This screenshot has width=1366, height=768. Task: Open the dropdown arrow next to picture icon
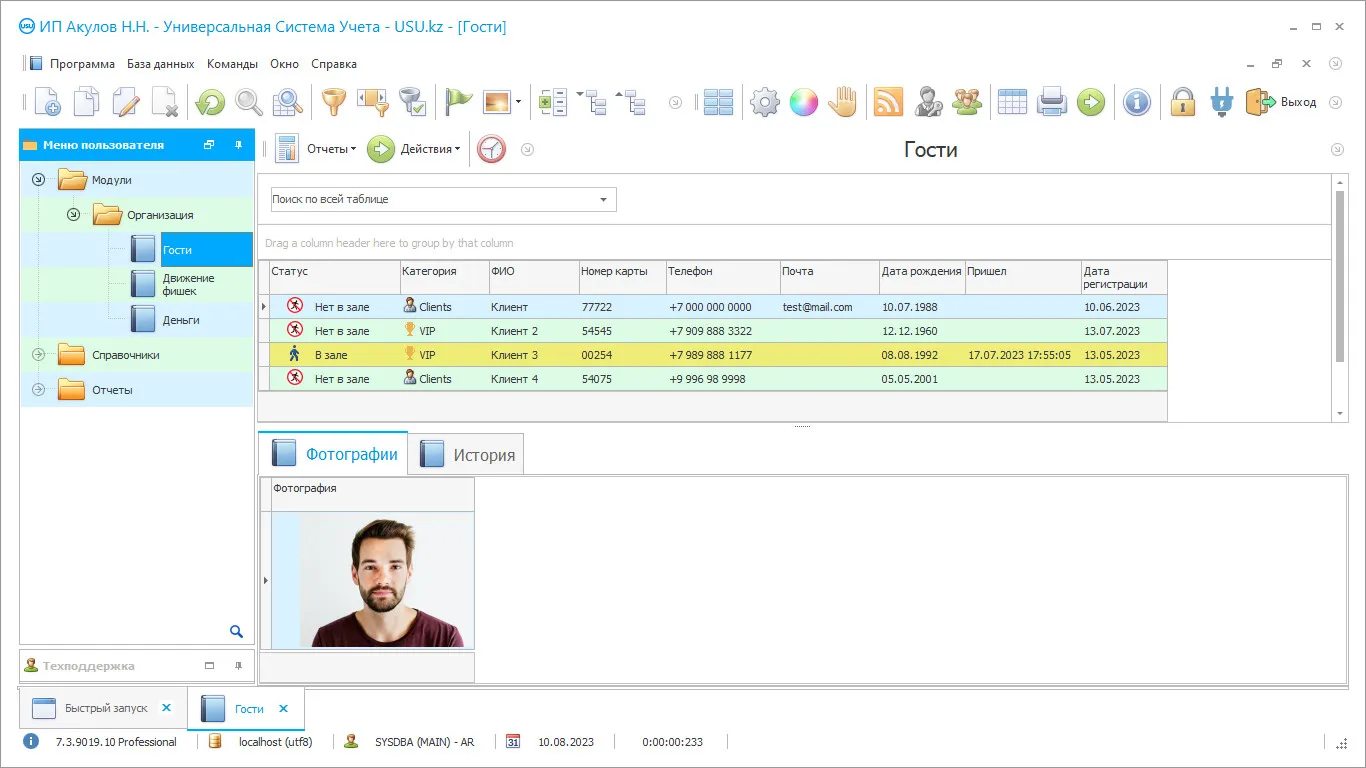518,102
